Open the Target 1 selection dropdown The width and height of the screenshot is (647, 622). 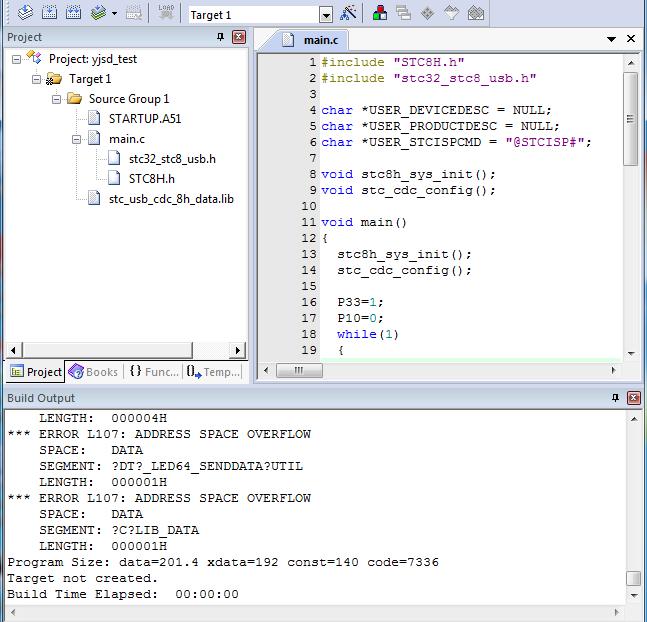[x=326, y=15]
